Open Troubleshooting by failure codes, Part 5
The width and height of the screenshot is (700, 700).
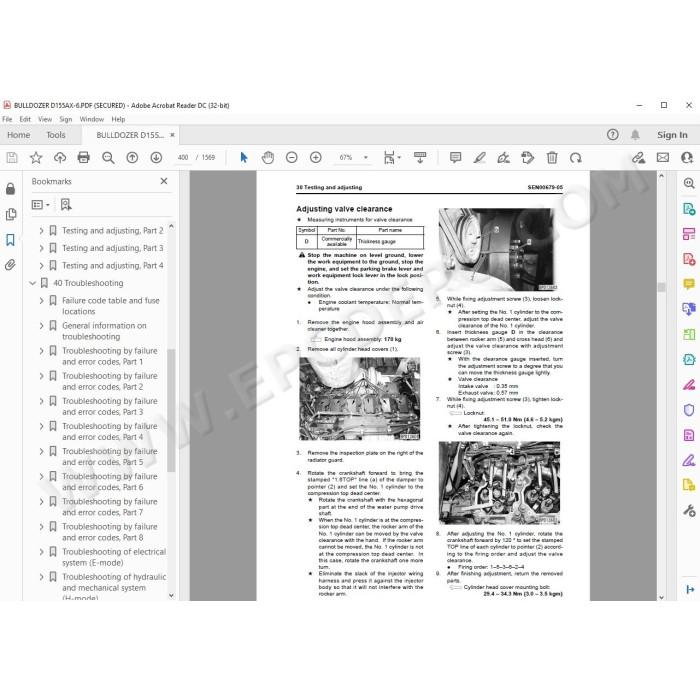(x=109, y=457)
